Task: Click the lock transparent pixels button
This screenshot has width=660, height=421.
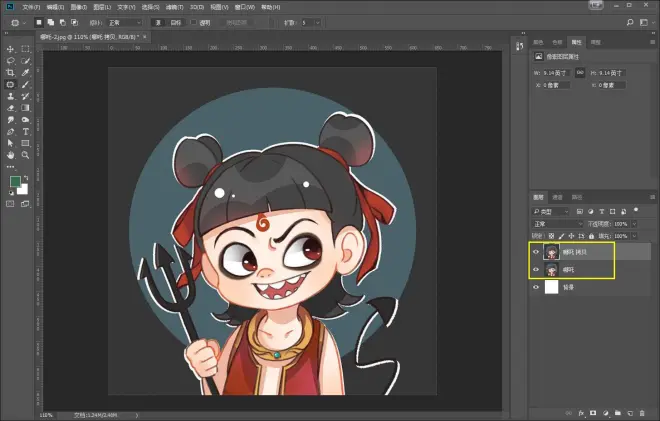Action: (551, 236)
